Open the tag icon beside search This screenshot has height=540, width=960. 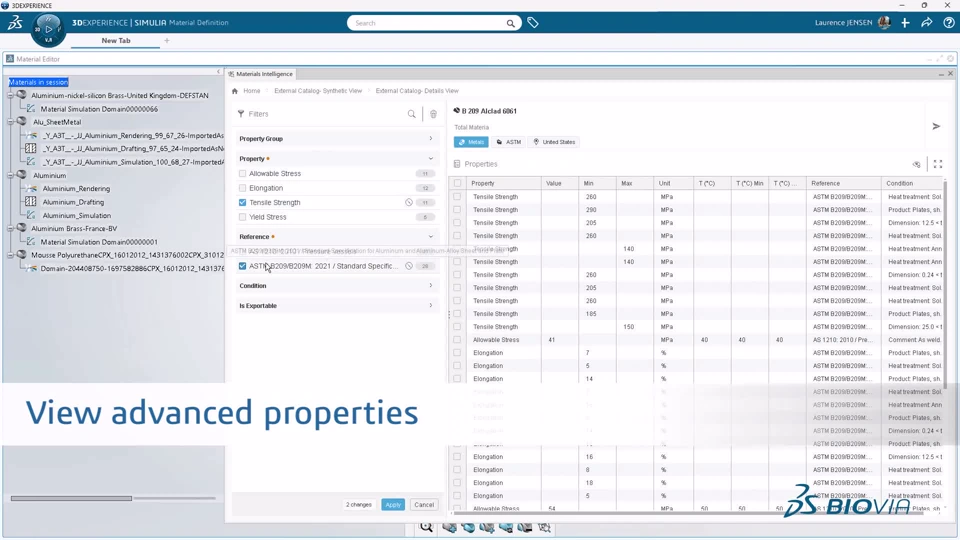(533, 23)
